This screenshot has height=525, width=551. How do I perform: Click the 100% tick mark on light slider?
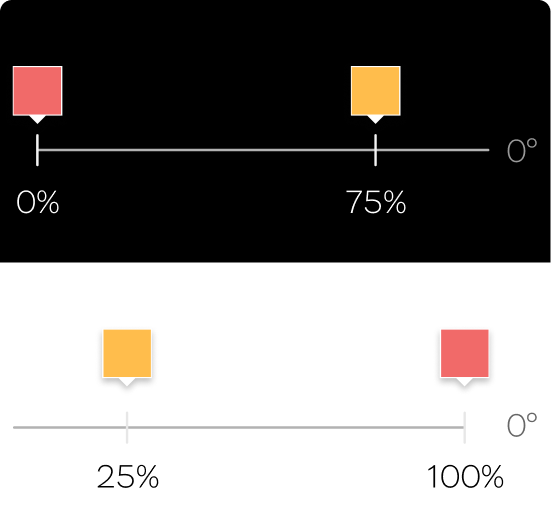465,428
